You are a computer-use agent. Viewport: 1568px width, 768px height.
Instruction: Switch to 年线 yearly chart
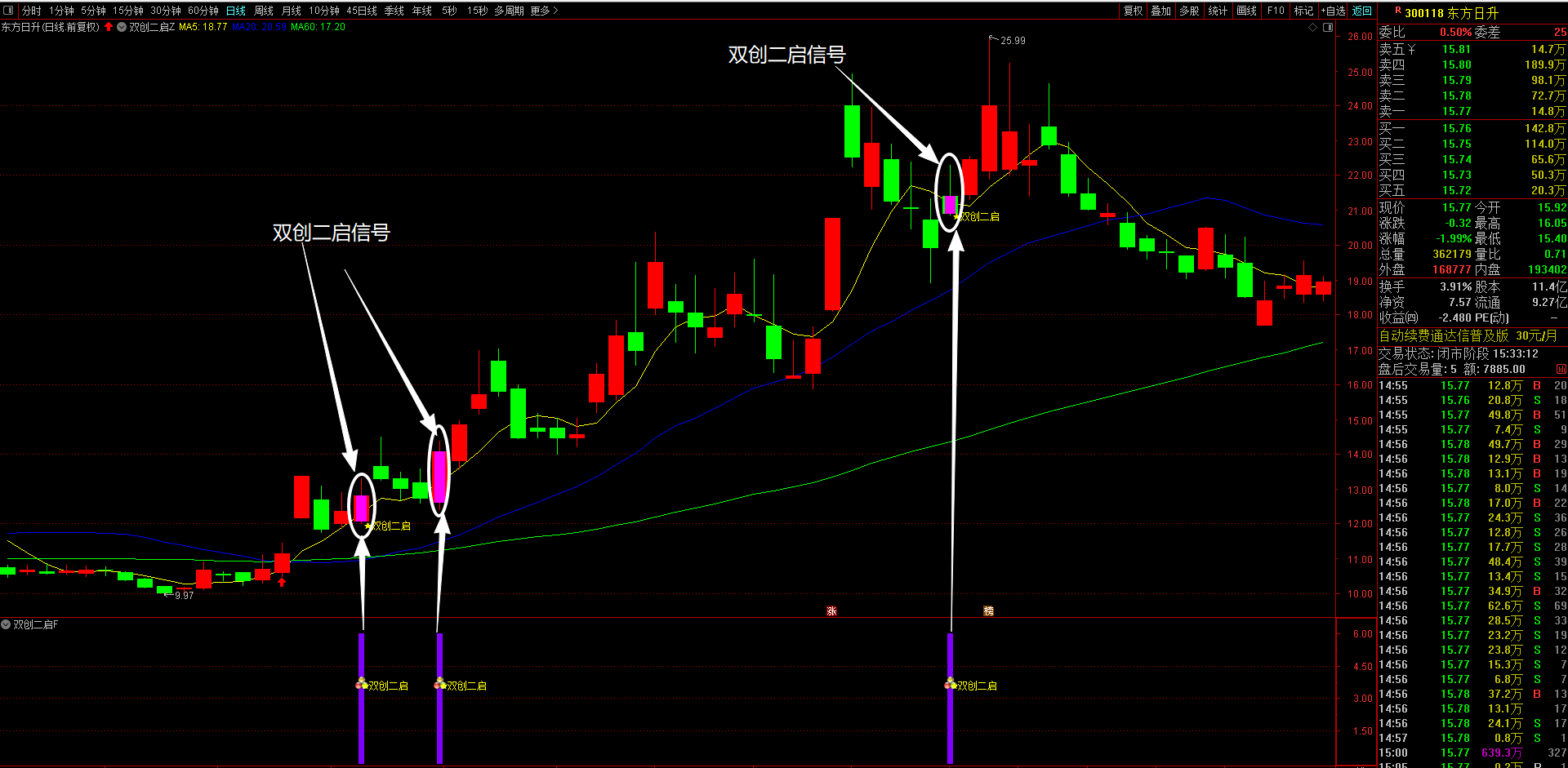[x=422, y=11]
